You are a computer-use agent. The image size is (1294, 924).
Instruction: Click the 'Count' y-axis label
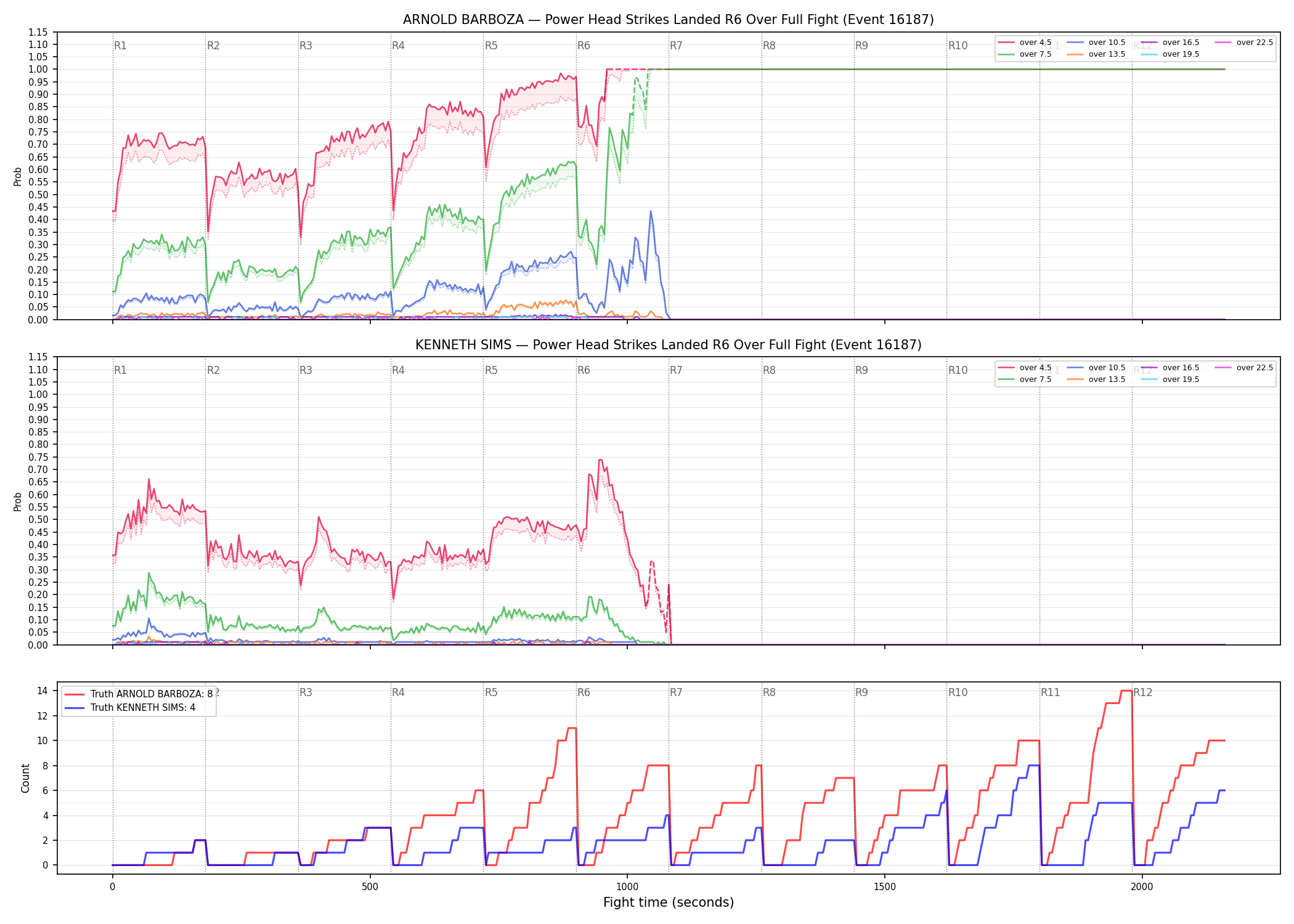tap(25, 778)
